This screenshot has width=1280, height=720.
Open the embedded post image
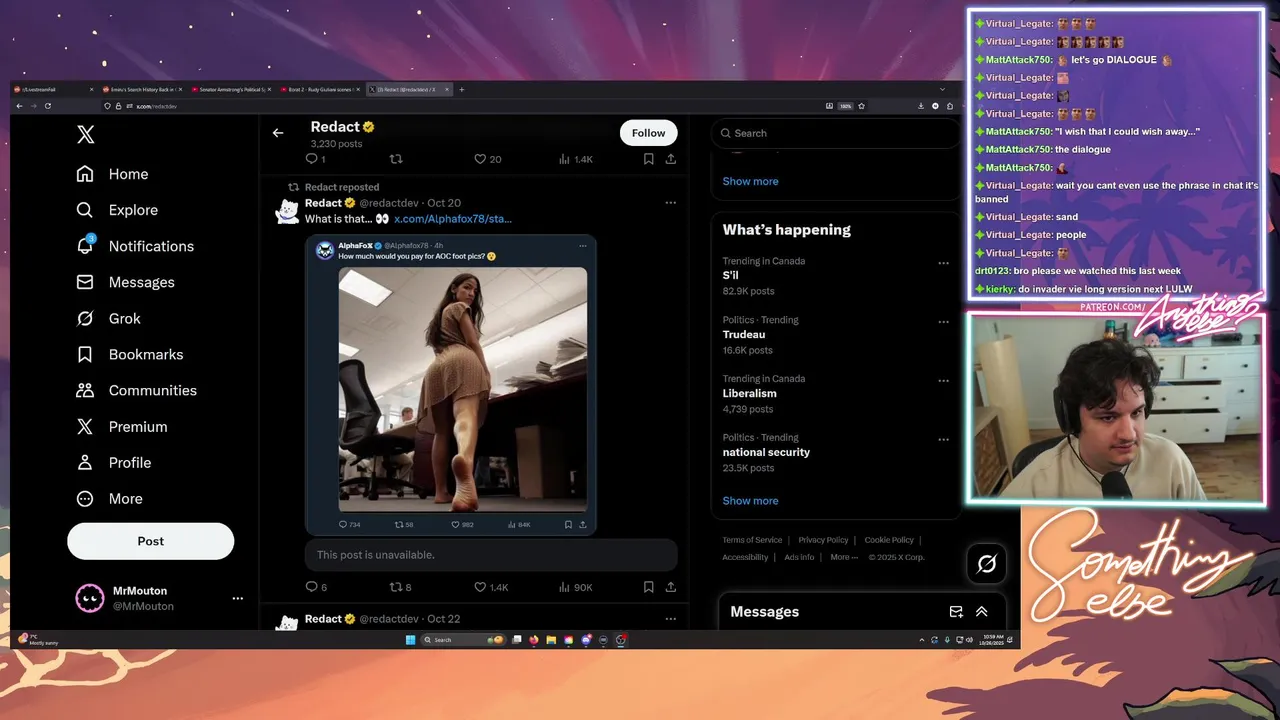click(463, 389)
